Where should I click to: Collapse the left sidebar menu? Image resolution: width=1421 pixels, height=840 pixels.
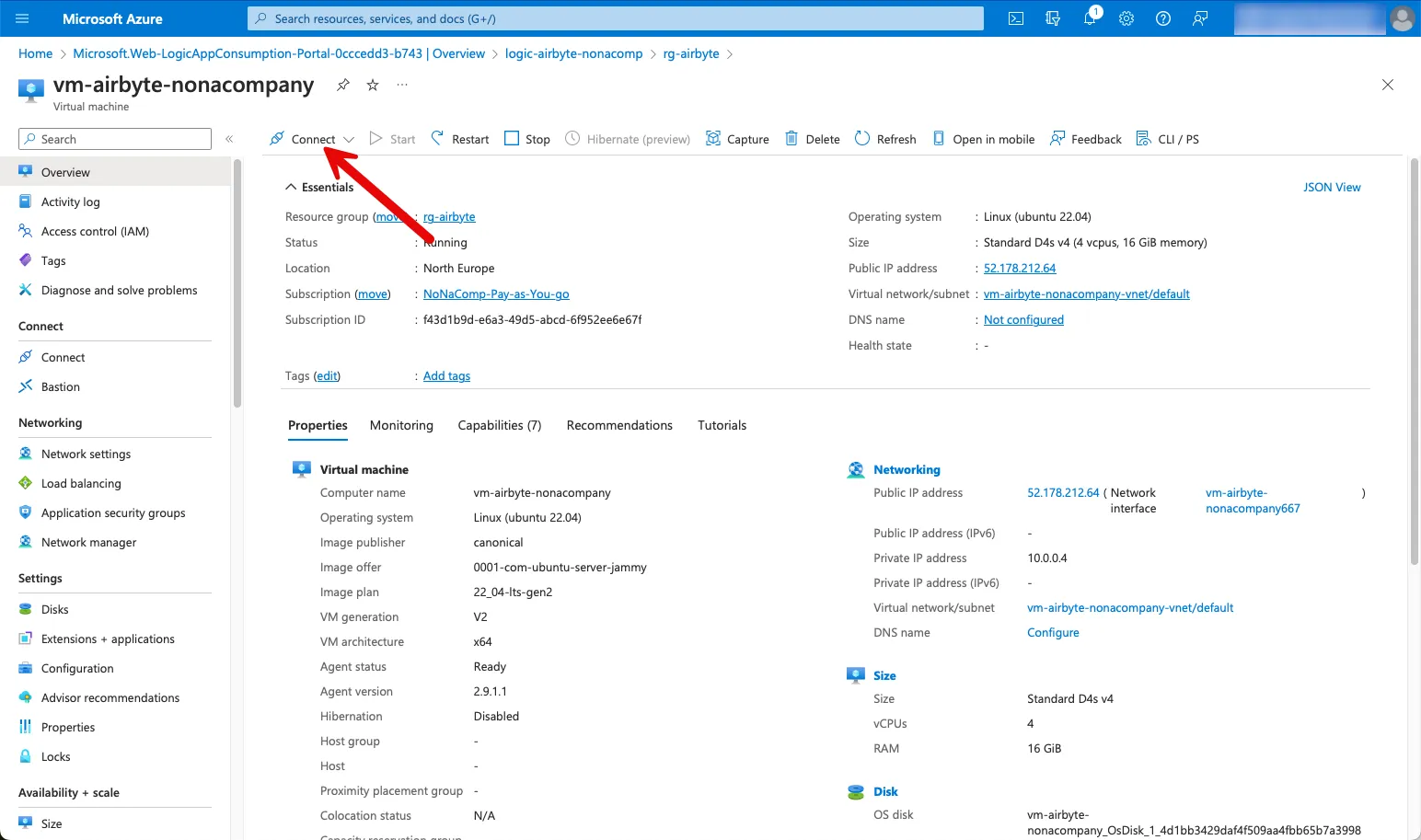pos(229,139)
